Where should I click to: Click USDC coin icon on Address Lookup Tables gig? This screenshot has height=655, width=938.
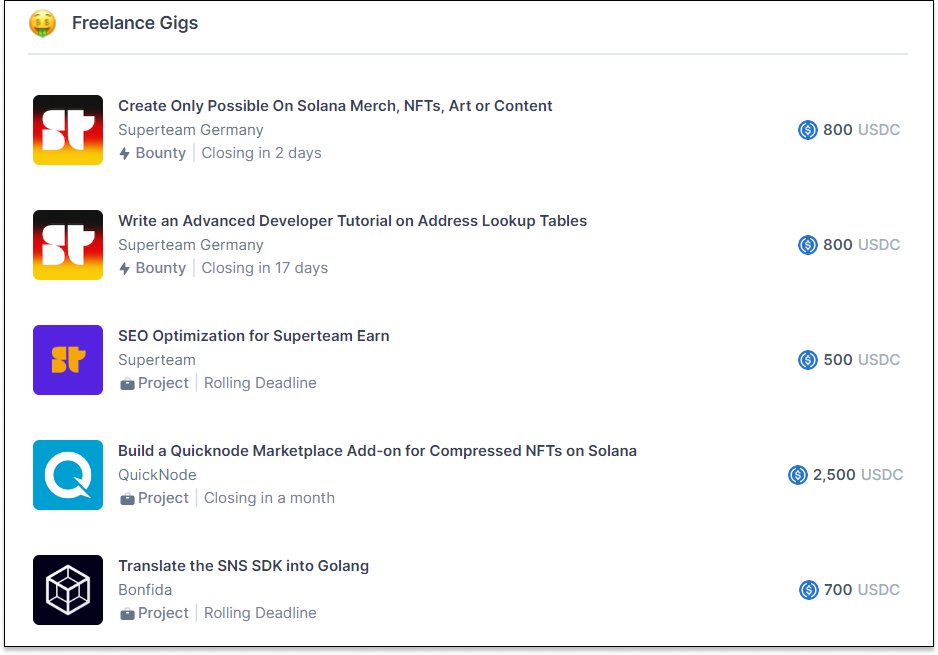(x=808, y=245)
